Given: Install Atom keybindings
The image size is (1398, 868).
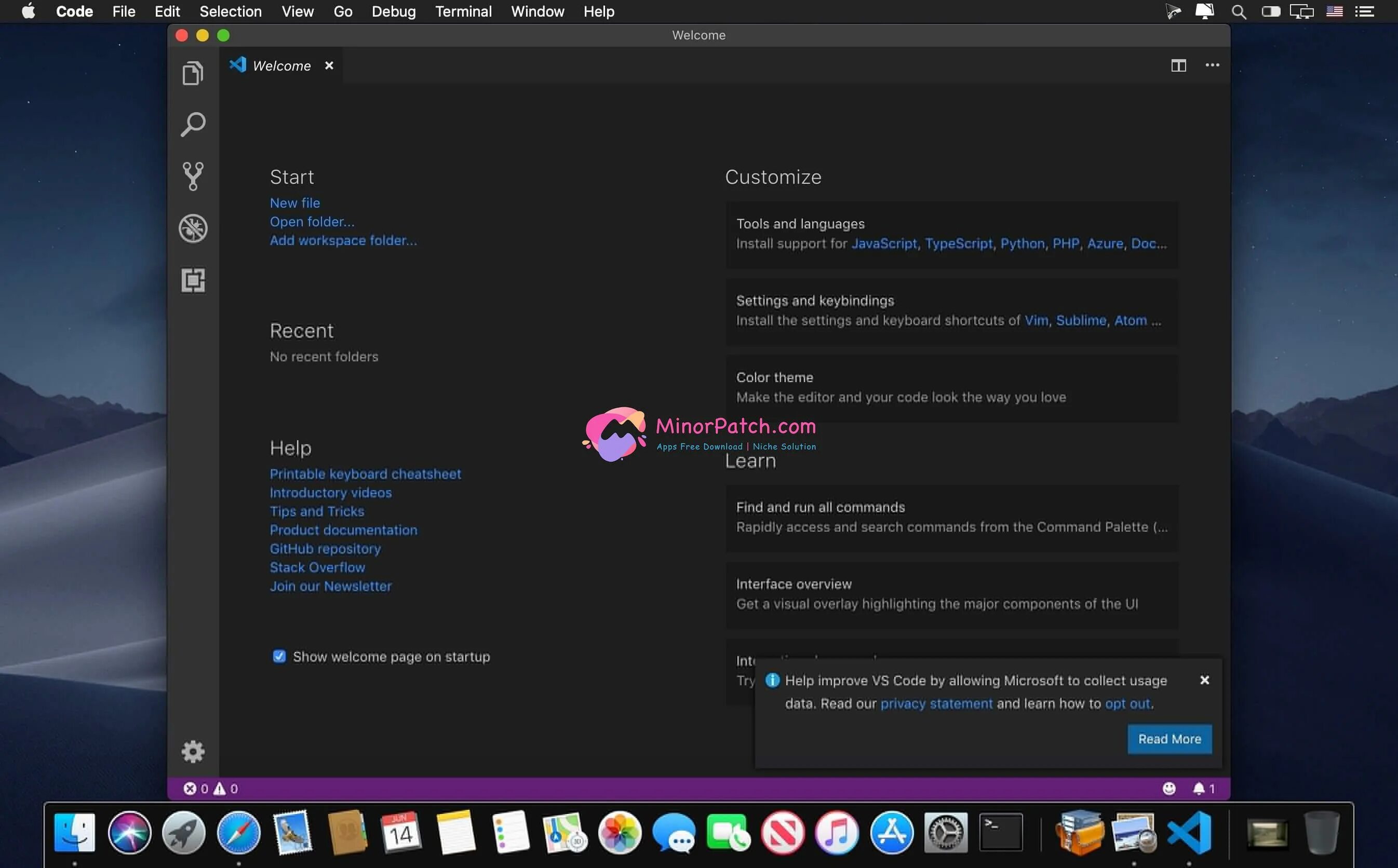Looking at the screenshot, I should pos(1131,320).
